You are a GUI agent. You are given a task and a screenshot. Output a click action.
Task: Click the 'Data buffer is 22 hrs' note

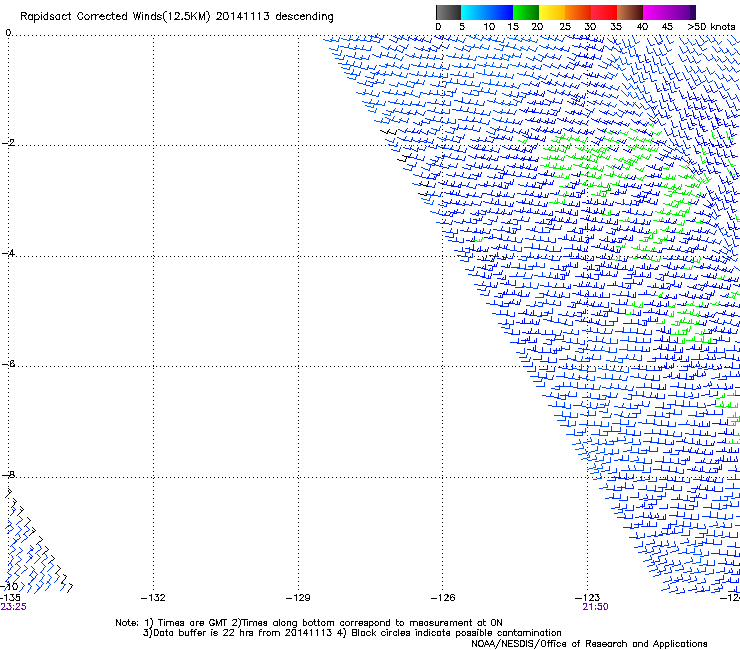pyautogui.click(x=352, y=633)
